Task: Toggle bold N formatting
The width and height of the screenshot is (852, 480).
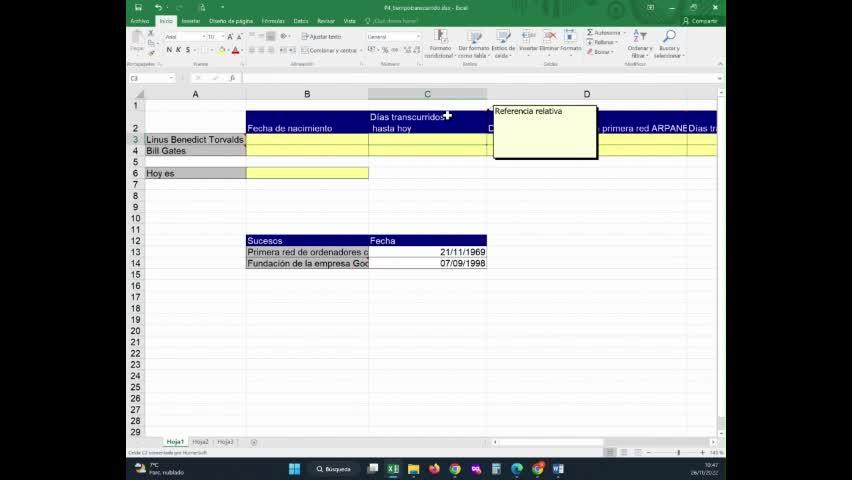Action: (x=169, y=50)
